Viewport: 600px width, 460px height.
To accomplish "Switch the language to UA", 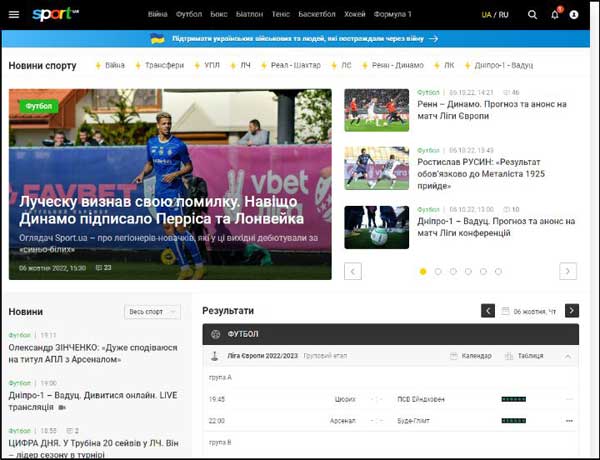I will tap(486, 15).
